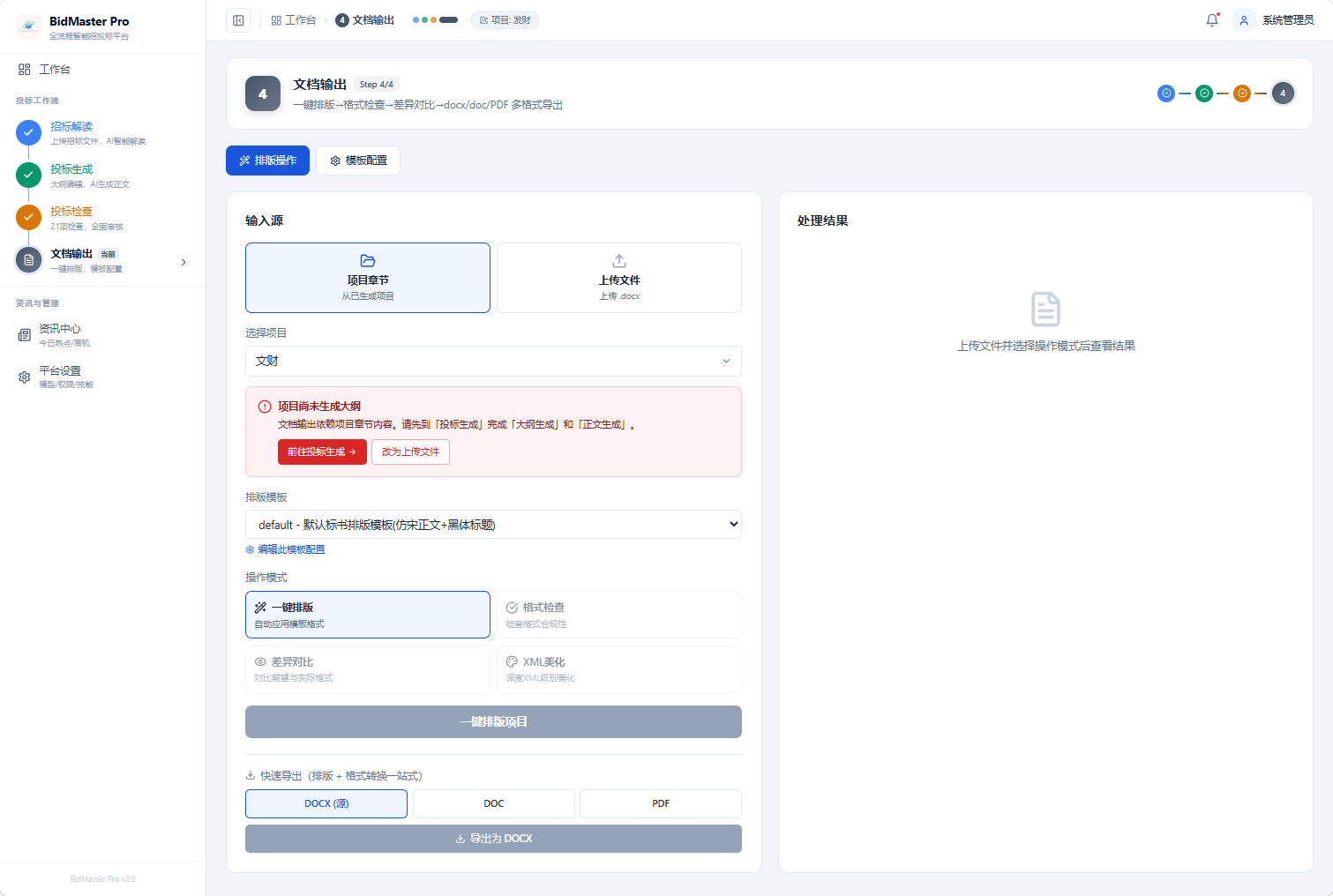Image resolution: width=1333 pixels, height=896 pixels.
Task: Switch to the 模板配置 tab
Action: (358, 161)
